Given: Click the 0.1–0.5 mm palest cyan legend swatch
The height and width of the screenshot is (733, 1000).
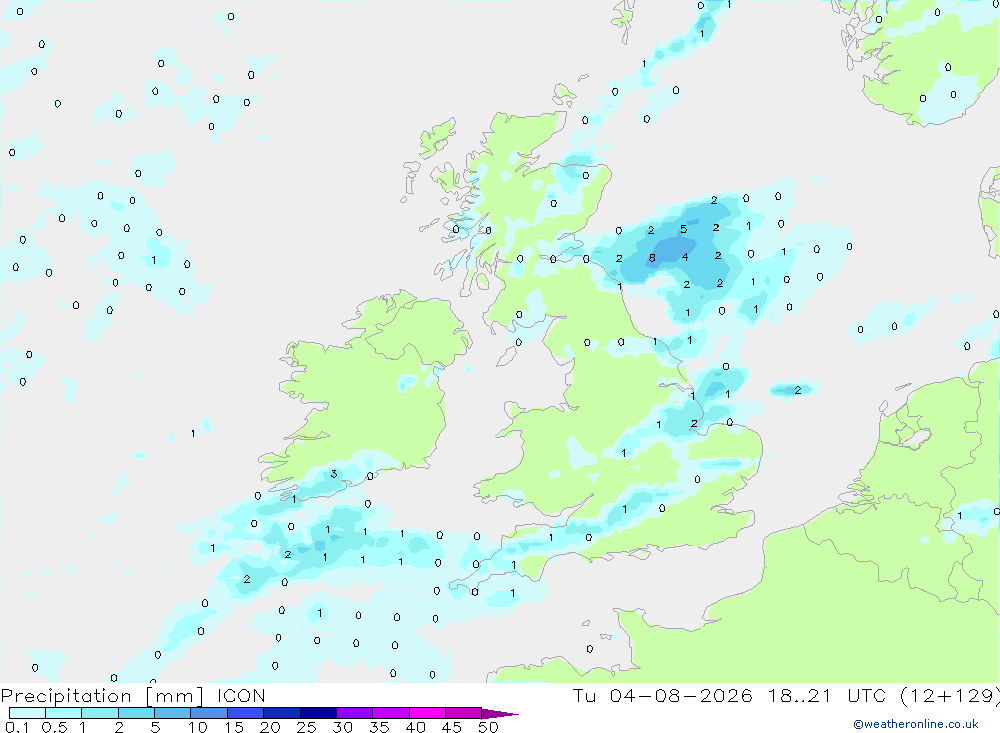Looking at the screenshot, I should tap(27, 713).
